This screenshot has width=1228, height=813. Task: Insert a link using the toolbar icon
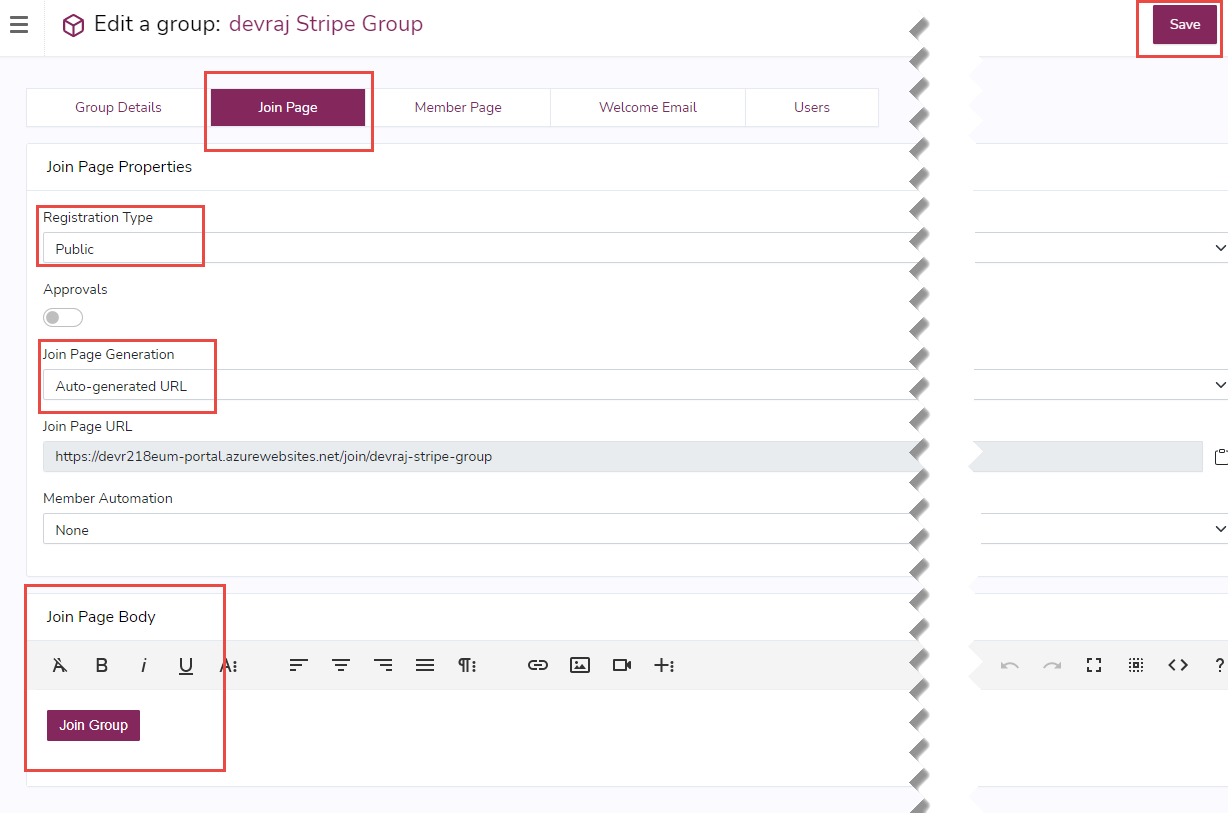coord(538,665)
